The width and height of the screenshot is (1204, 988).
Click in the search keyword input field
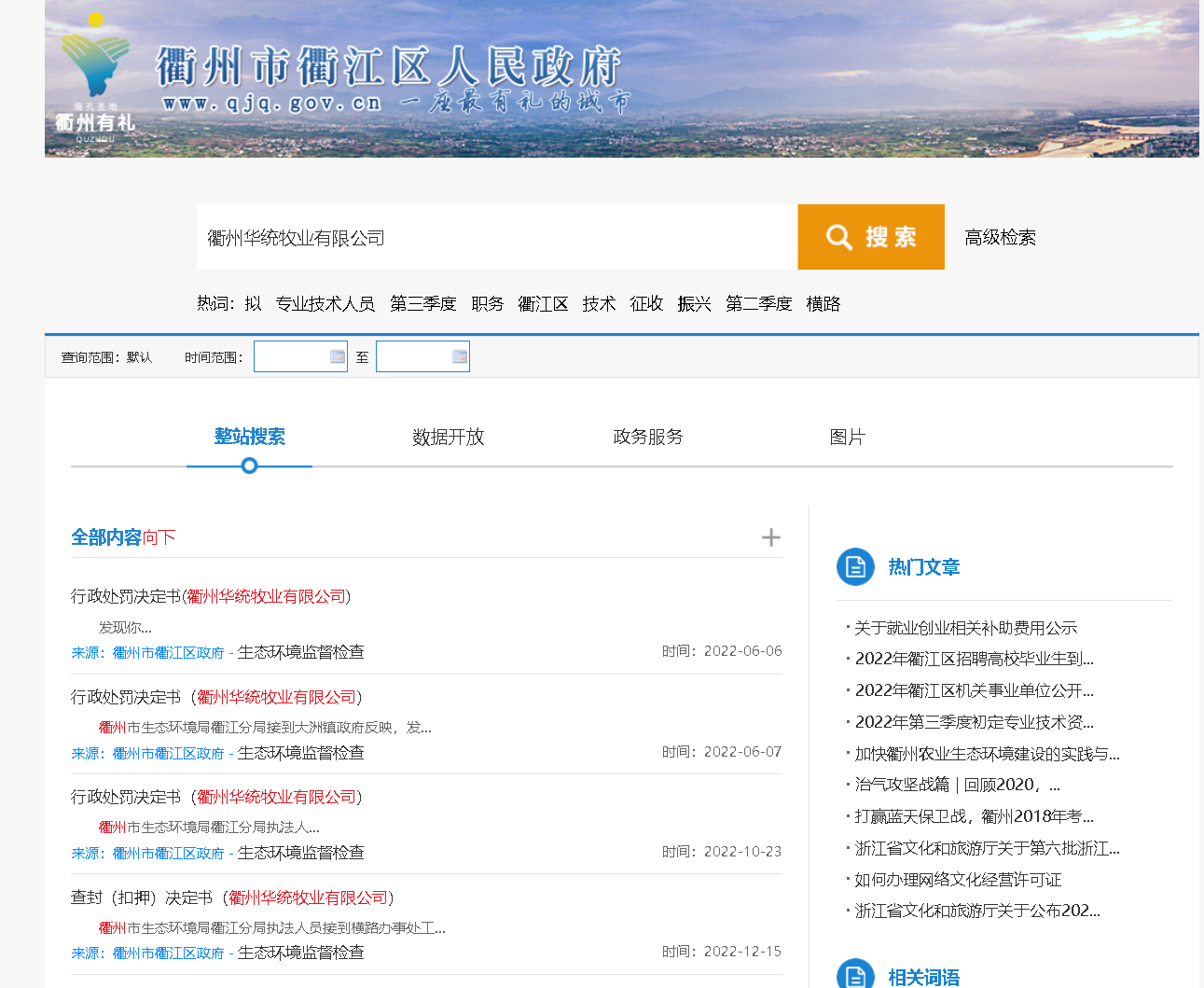(x=496, y=238)
